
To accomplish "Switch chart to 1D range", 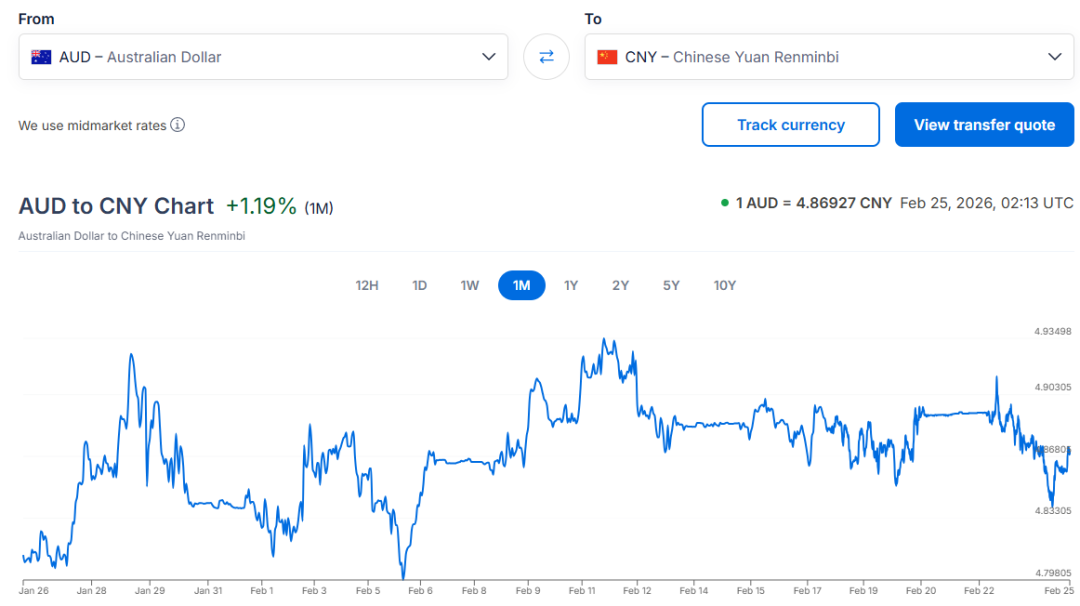I will pyautogui.click(x=419, y=285).
